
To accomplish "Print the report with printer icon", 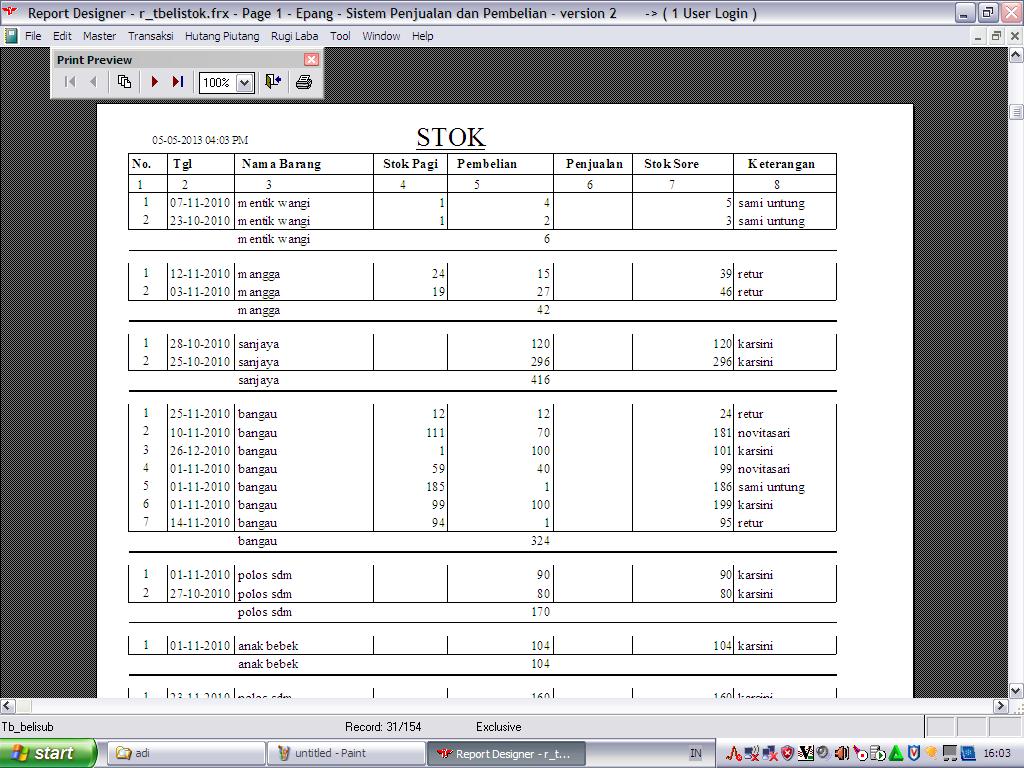I will 304,82.
